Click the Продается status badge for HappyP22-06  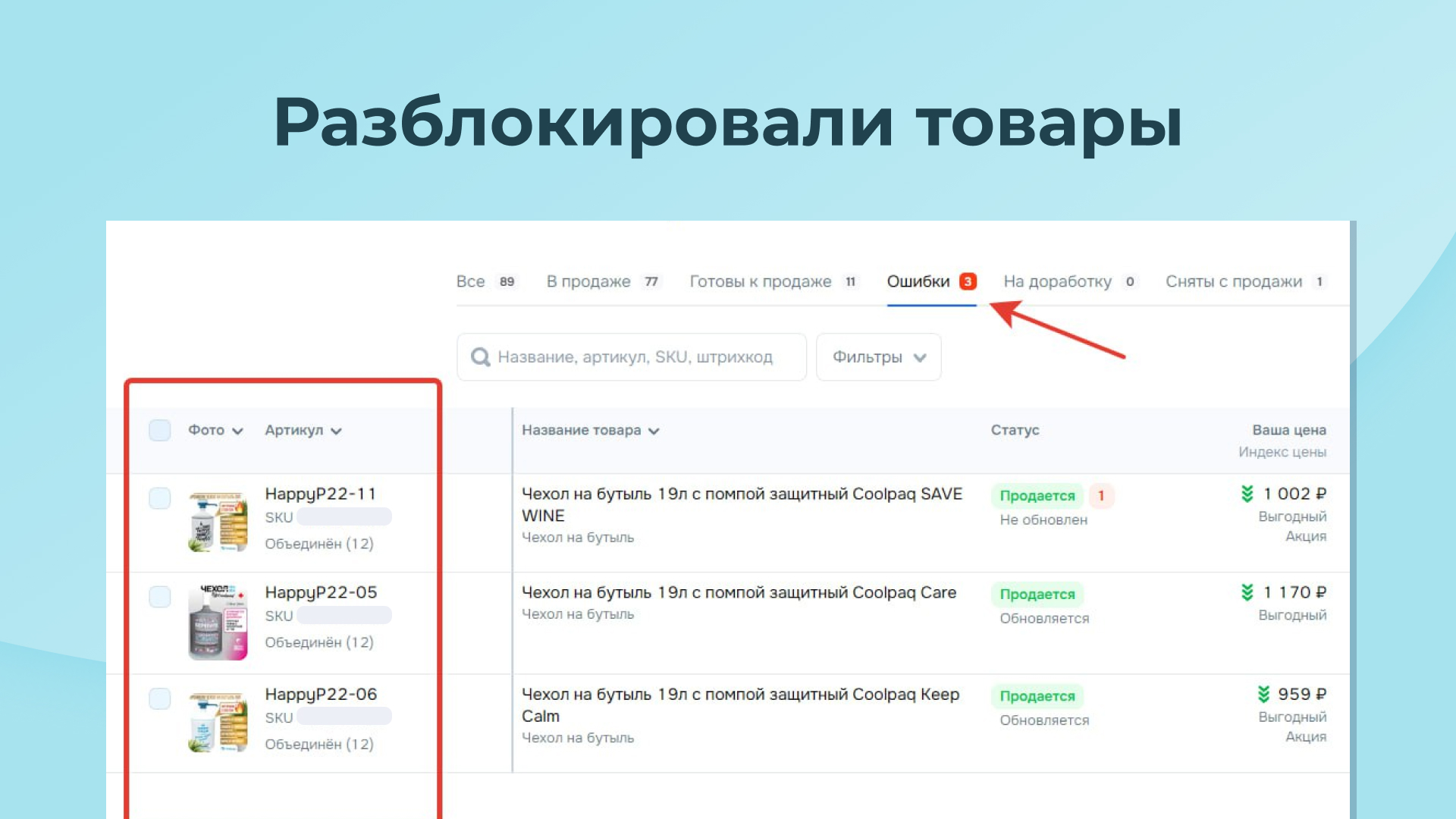pos(1037,696)
